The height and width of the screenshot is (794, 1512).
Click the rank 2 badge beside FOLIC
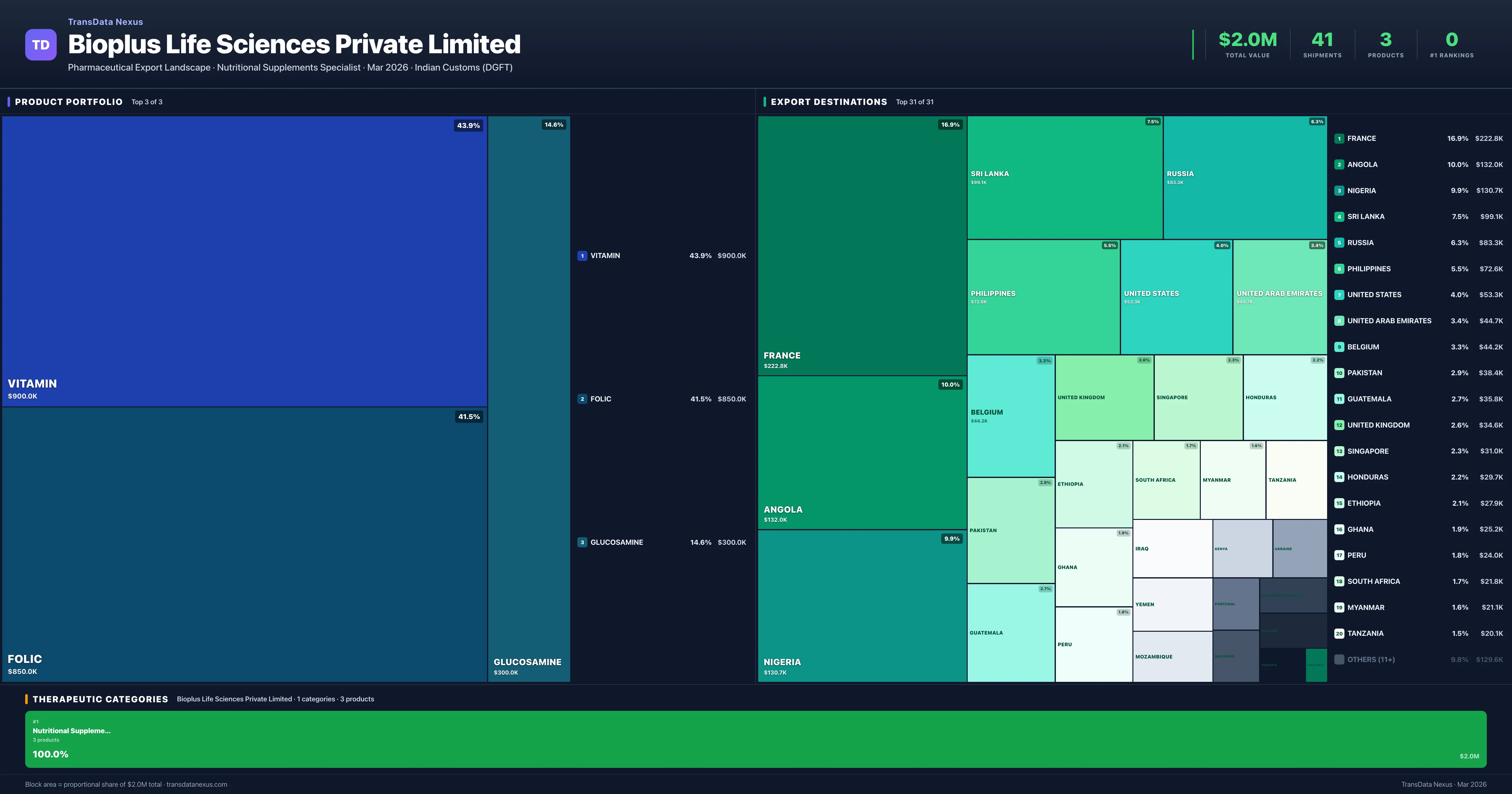click(x=582, y=399)
